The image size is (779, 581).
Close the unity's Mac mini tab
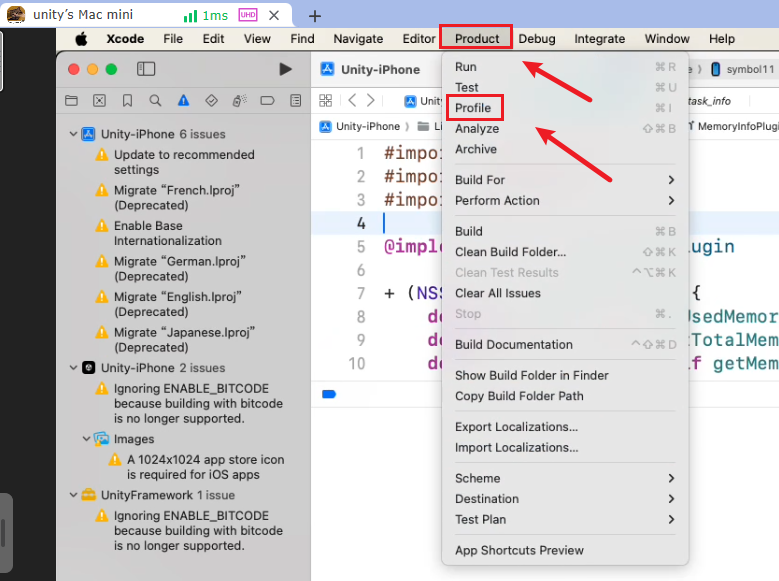pyautogui.click(x=274, y=15)
